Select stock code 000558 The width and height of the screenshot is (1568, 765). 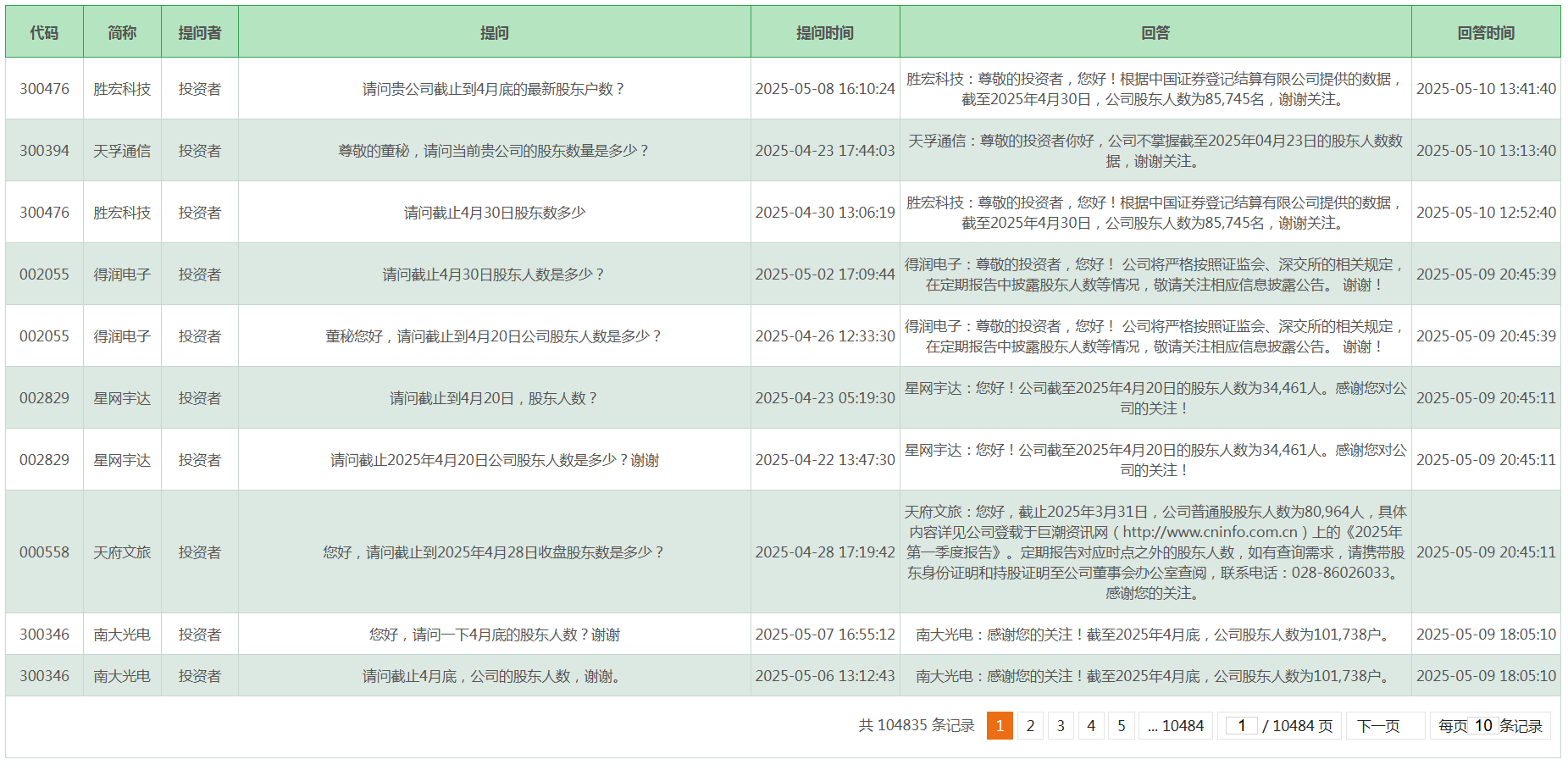pyautogui.click(x=44, y=552)
